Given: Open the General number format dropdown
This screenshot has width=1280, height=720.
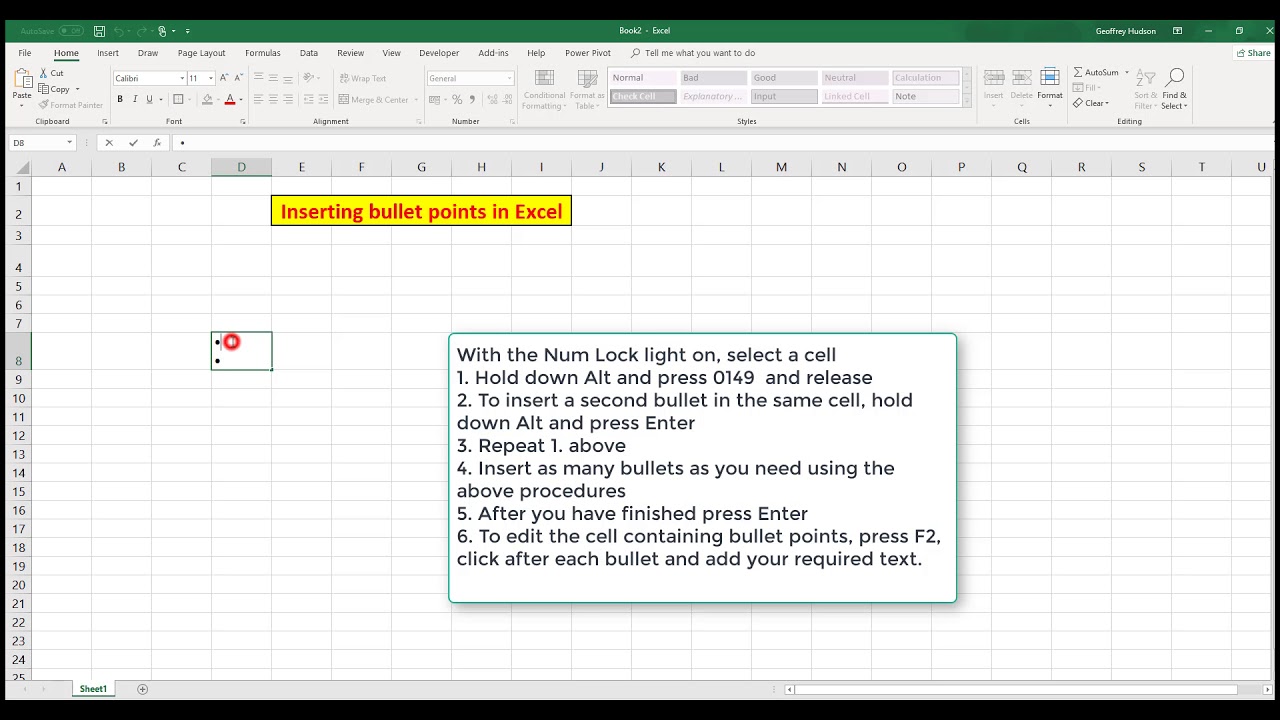Looking at the screenshot, I should 509,78.
